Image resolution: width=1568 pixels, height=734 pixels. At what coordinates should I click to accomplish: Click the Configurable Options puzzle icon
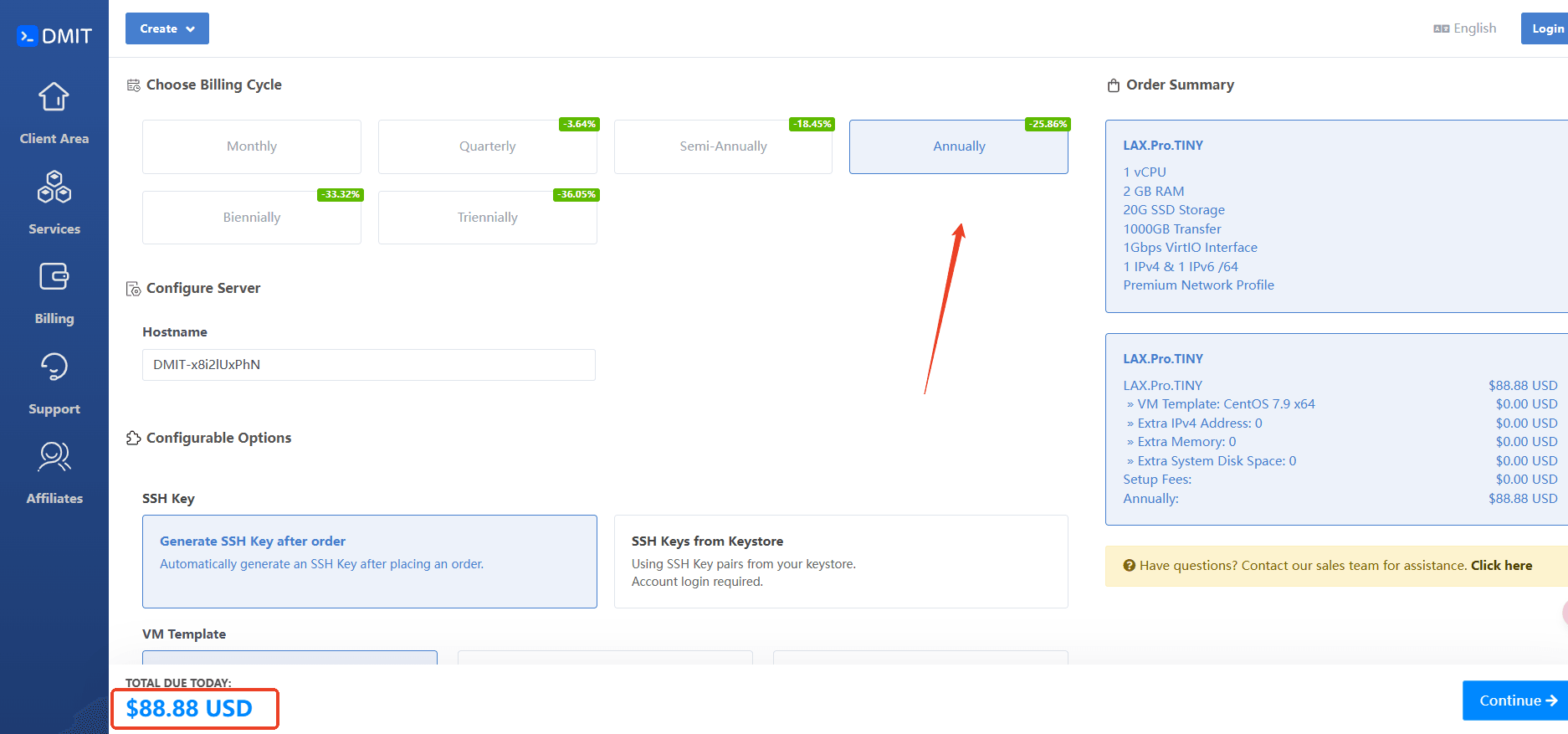click(x=133, y=439)
